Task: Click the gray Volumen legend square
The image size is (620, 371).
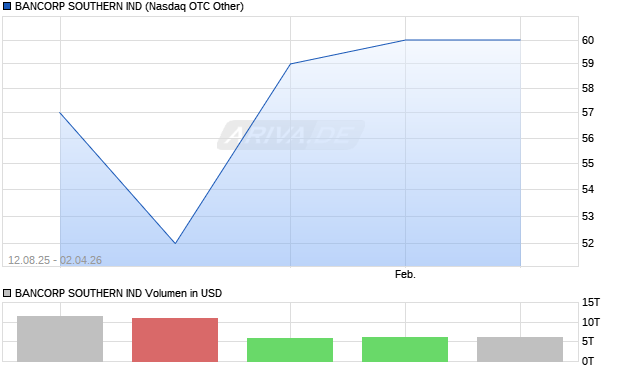Action: click(x=7, y=293)
